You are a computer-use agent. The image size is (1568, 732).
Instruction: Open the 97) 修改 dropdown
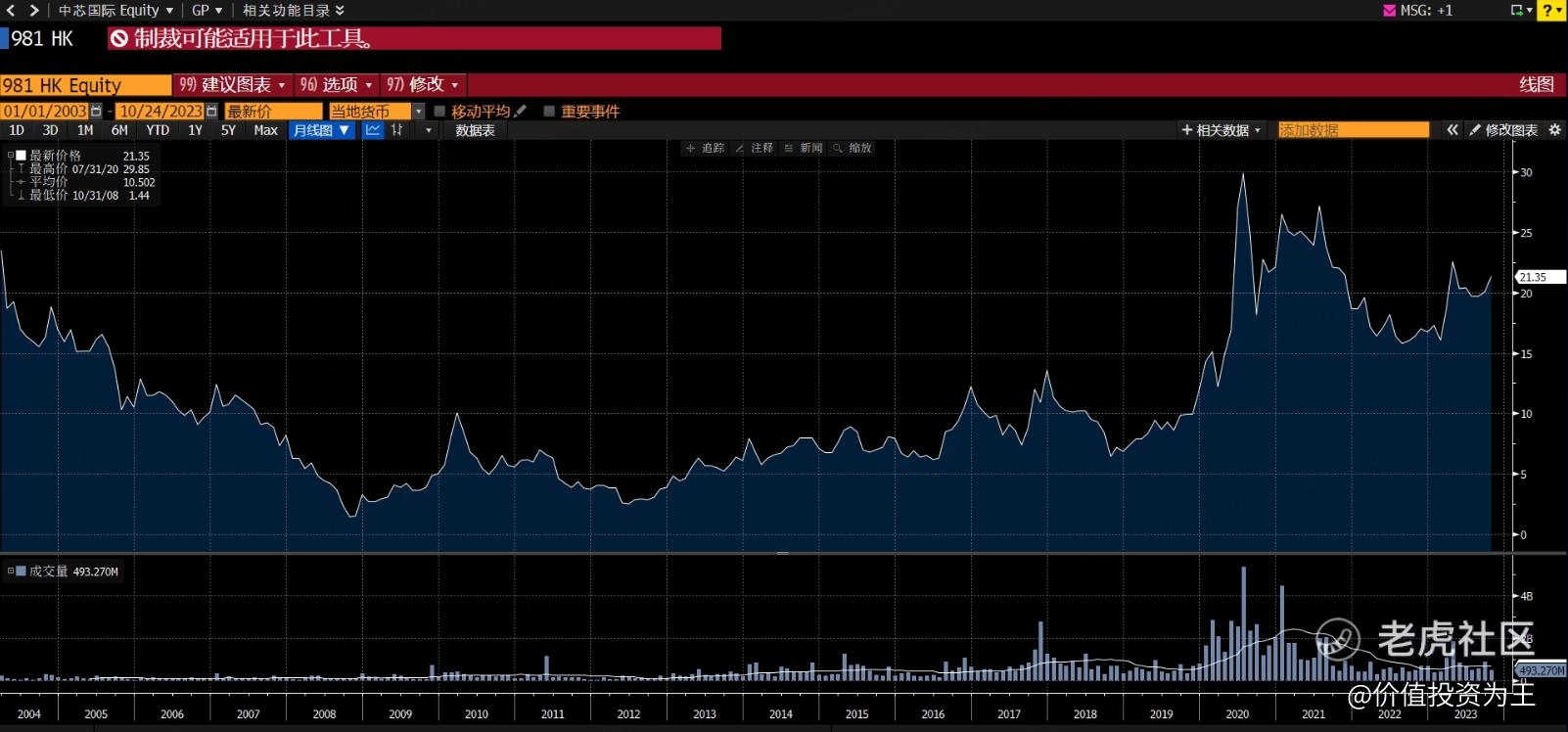[x=422, y=85]
